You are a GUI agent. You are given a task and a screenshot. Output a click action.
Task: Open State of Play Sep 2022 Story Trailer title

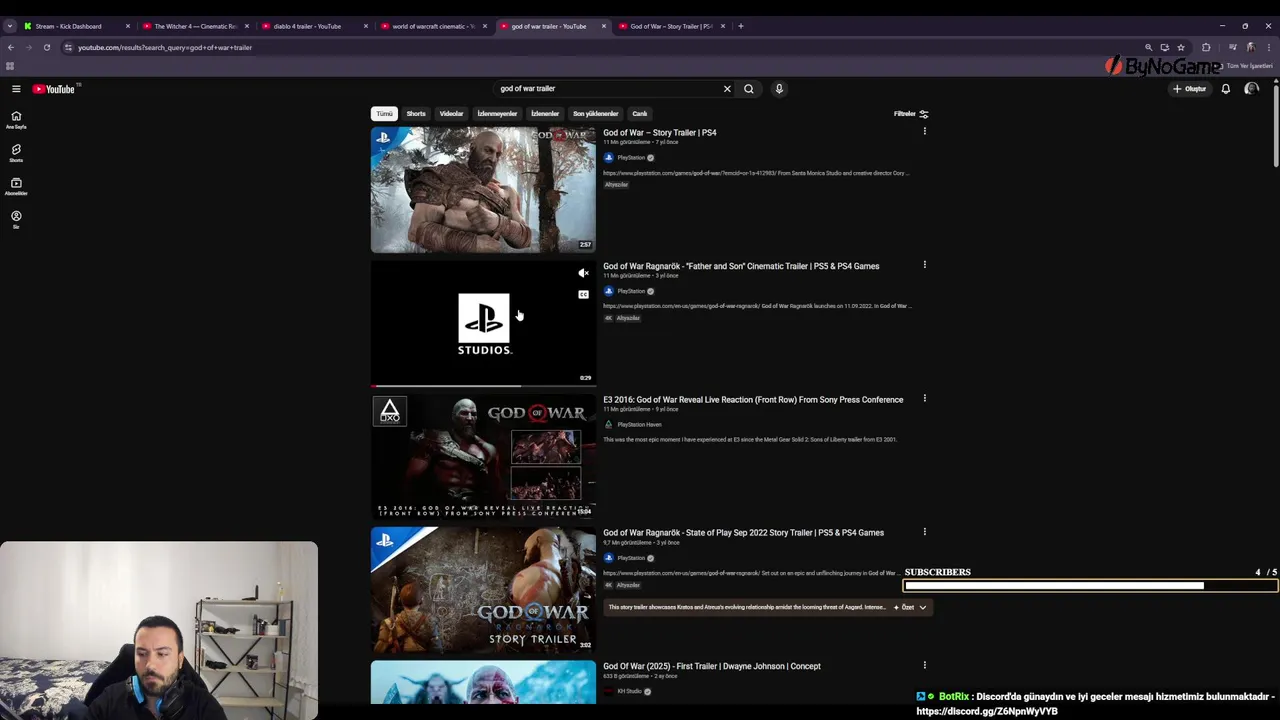pyautogui.click(x=743, y=533)
